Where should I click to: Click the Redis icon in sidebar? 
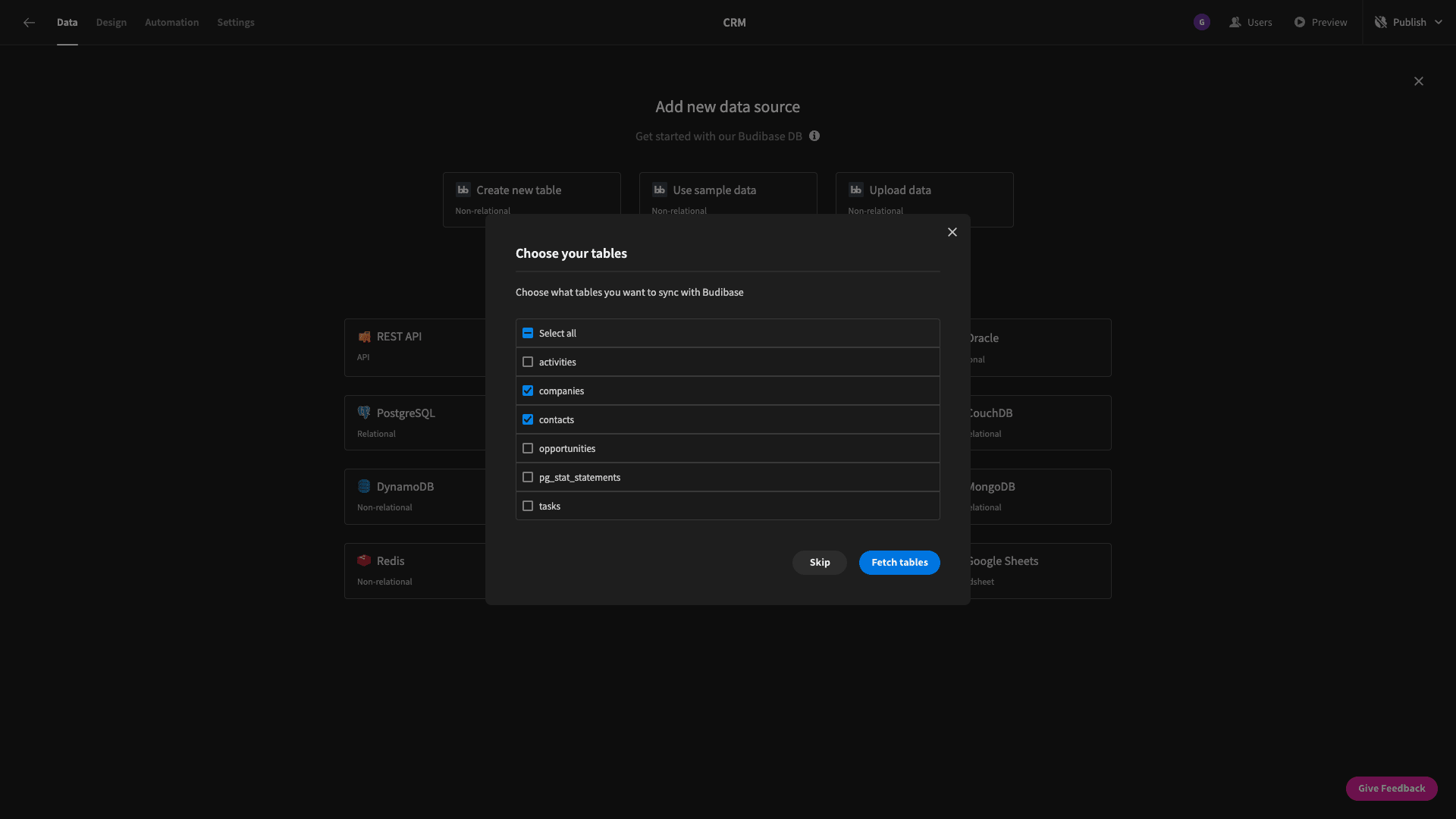pos(364,561)
